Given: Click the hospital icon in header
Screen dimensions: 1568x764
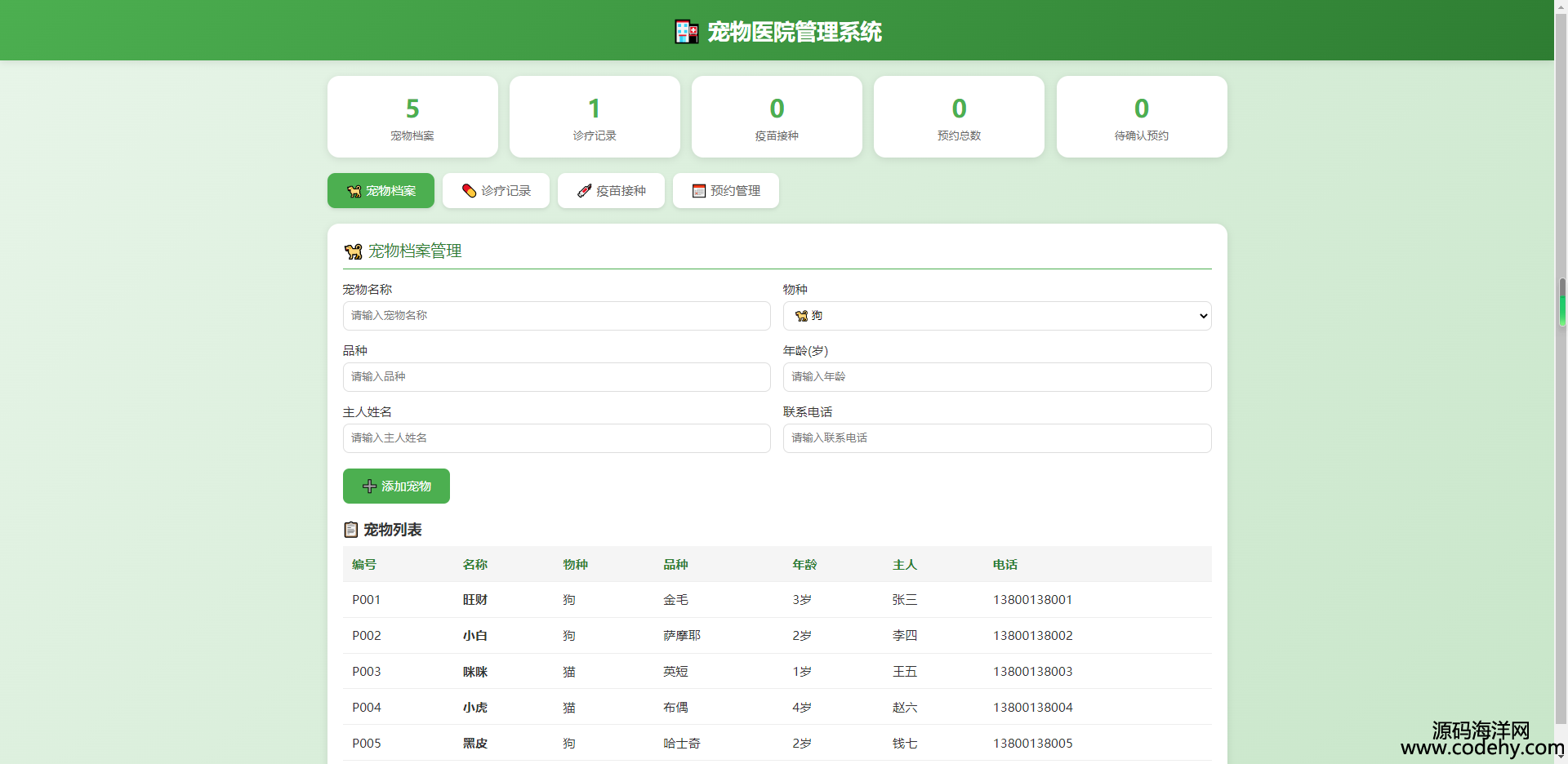Looking at the screenshot, I should (686, 32).
